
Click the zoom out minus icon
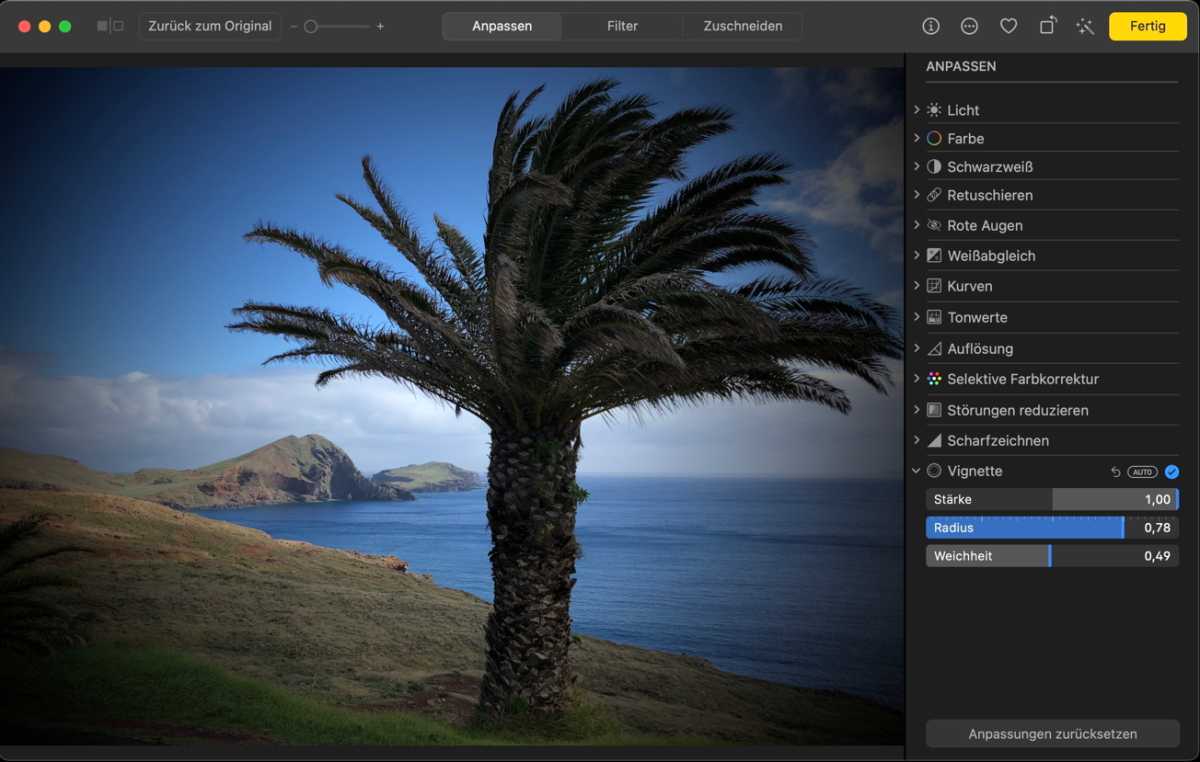pyautogui.click(x=294, y=26)
